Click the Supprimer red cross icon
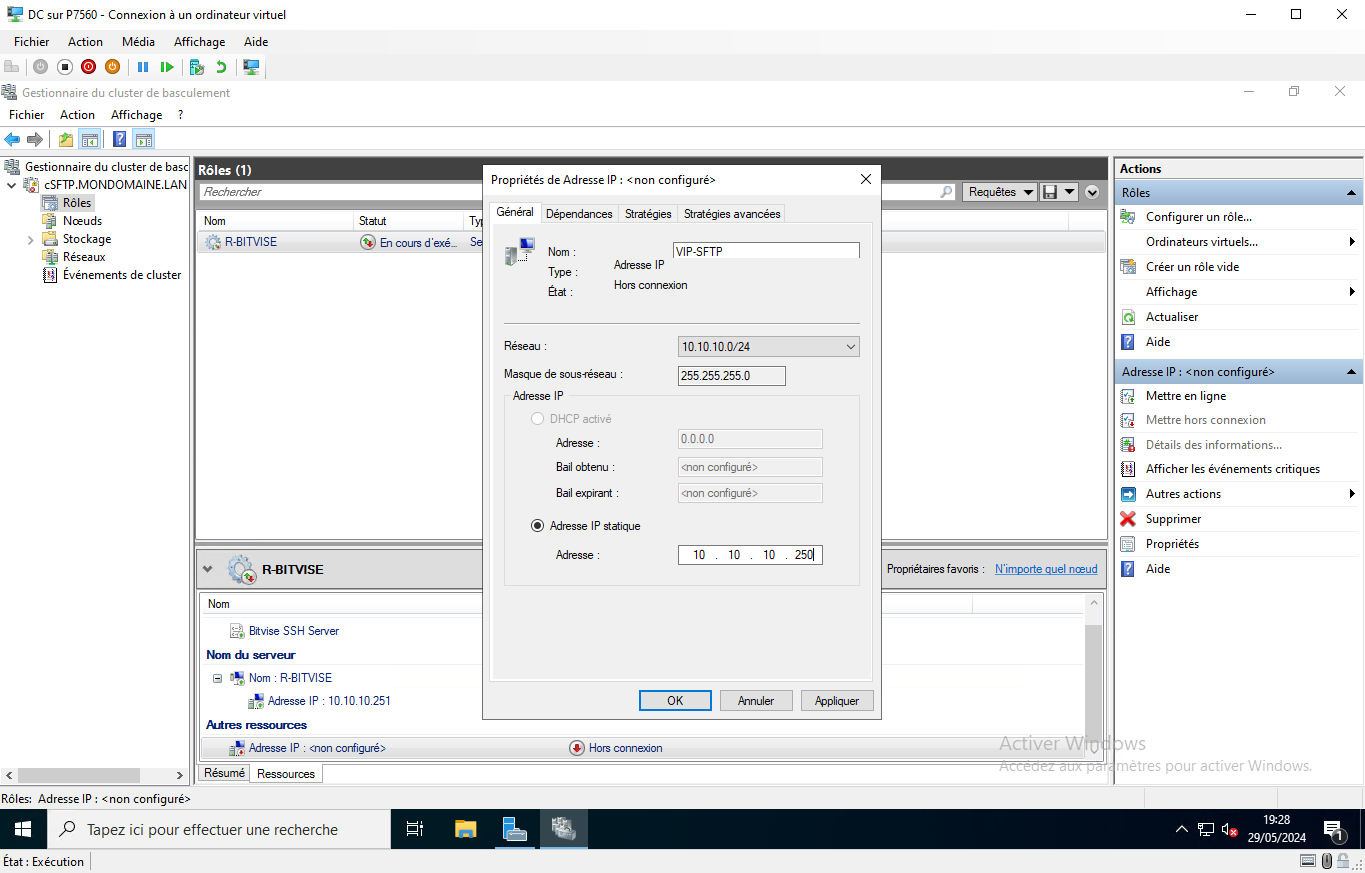 [x=1128, y=519]
